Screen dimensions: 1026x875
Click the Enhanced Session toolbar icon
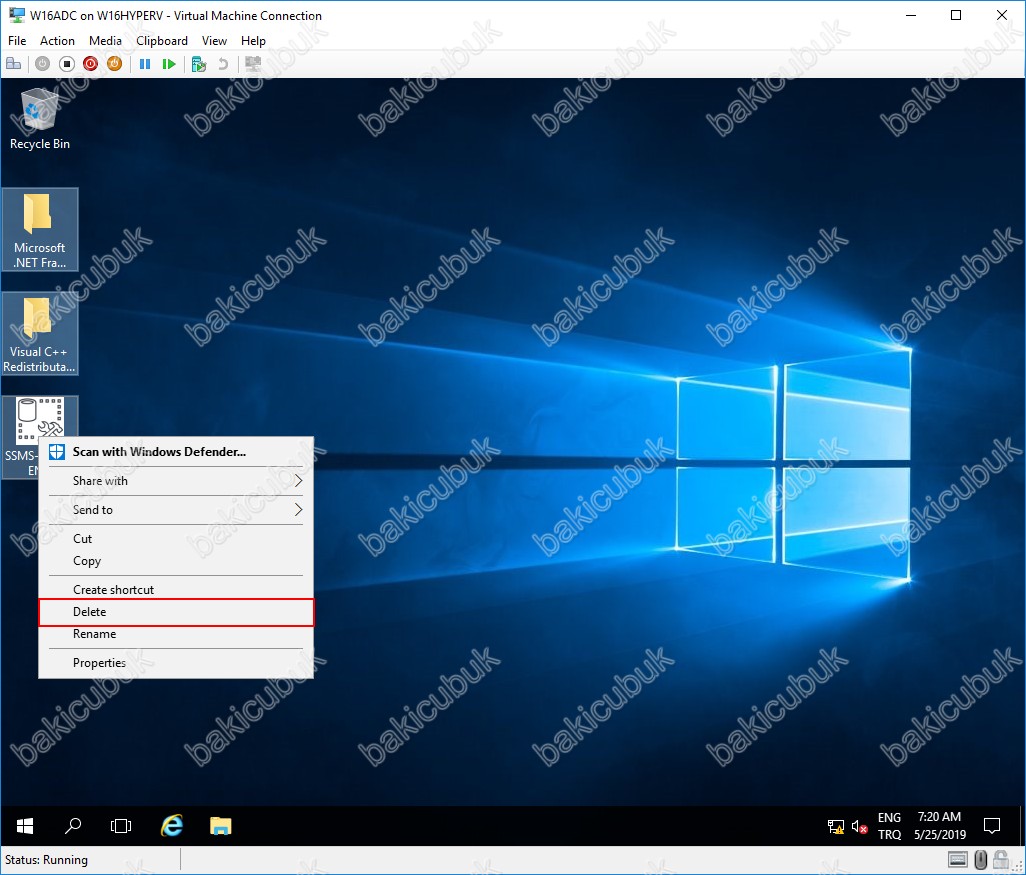tap(253, 63)
